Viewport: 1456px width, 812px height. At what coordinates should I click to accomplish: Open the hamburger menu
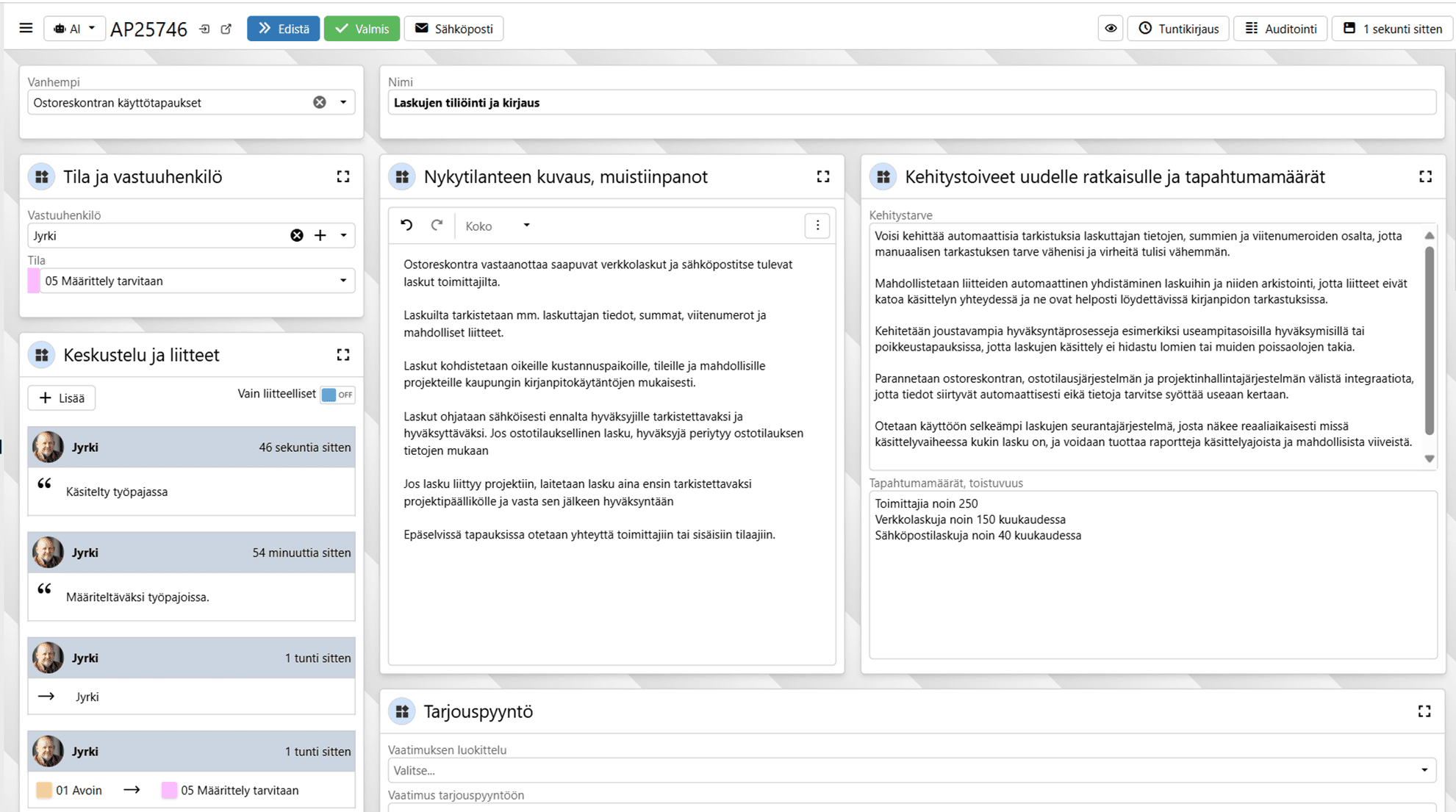[x=26, y=29]
